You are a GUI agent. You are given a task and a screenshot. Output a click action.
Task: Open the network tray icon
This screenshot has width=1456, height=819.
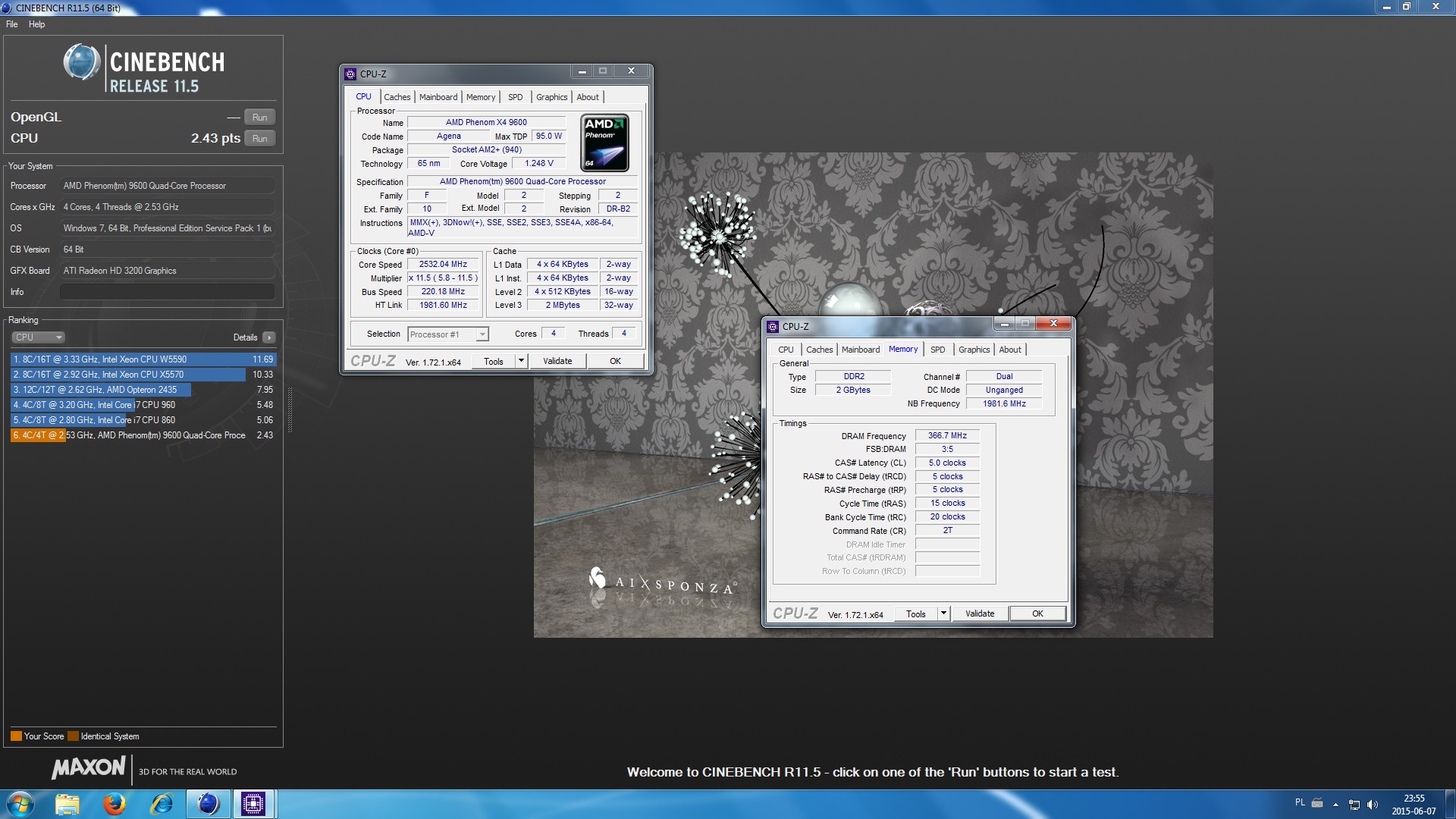[x=1354, y=805]
